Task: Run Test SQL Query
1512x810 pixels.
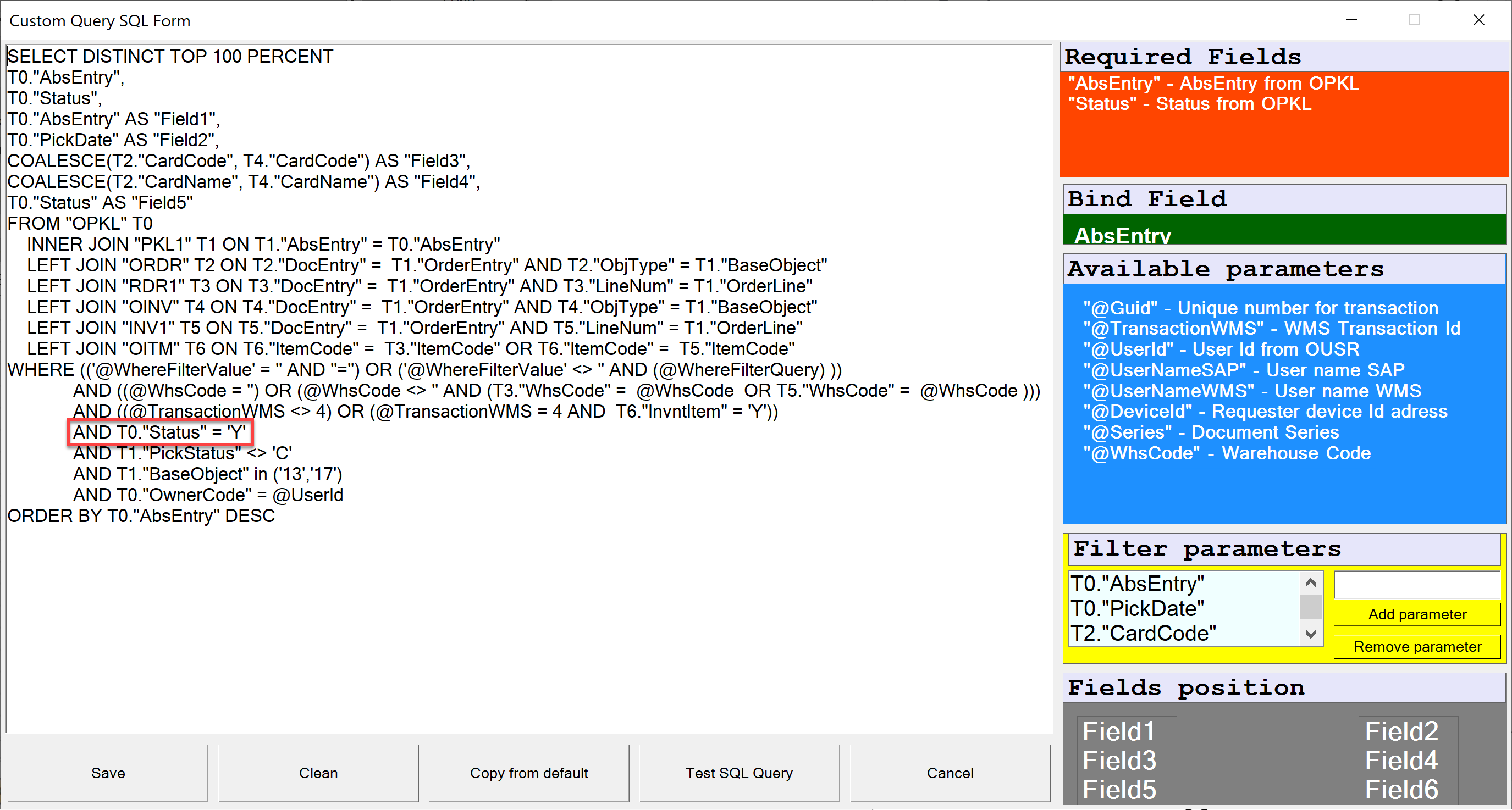Action: (739, 773)
